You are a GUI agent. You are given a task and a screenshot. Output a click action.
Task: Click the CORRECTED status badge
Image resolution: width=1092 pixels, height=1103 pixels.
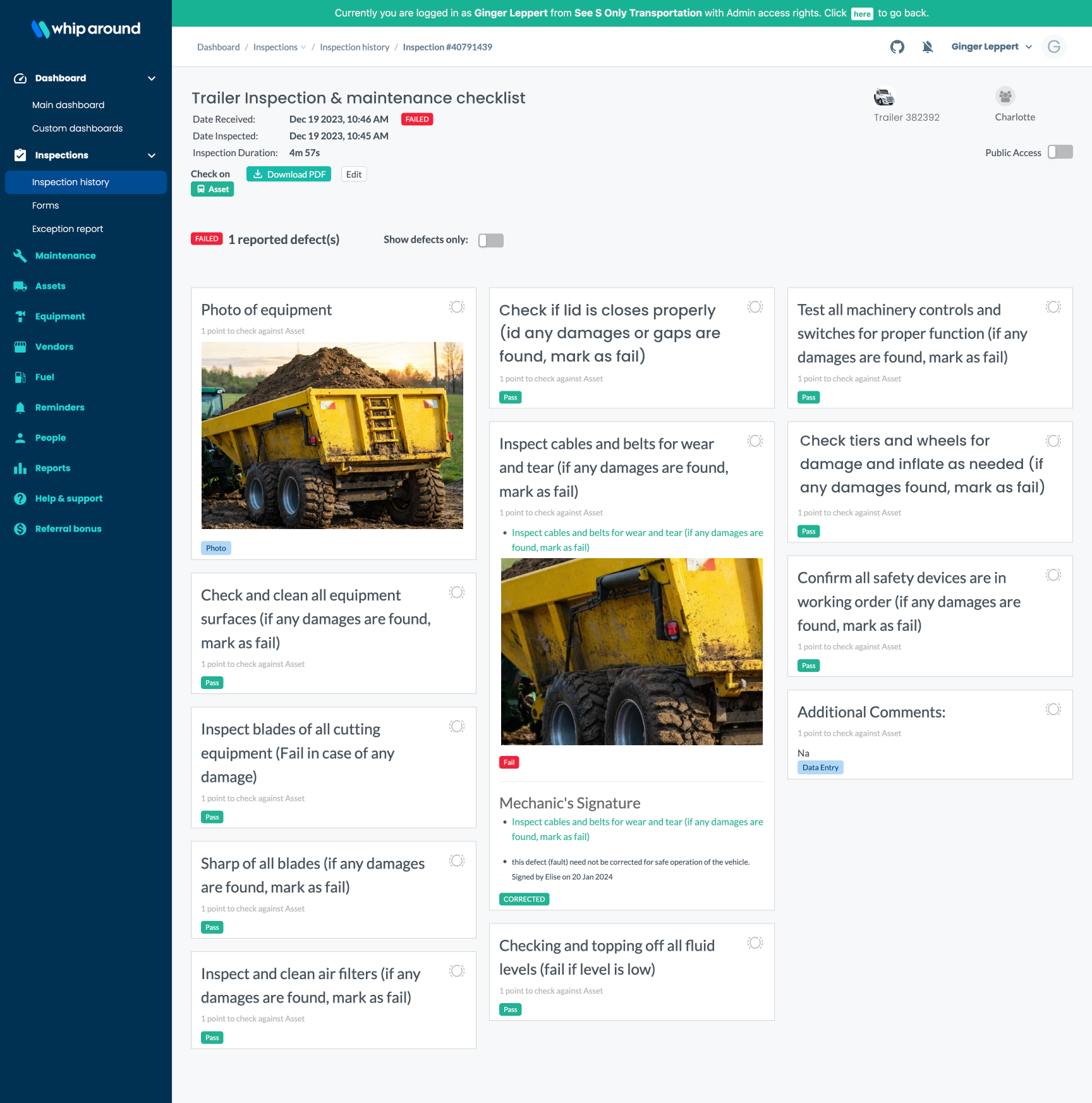(x=524, y=899)
